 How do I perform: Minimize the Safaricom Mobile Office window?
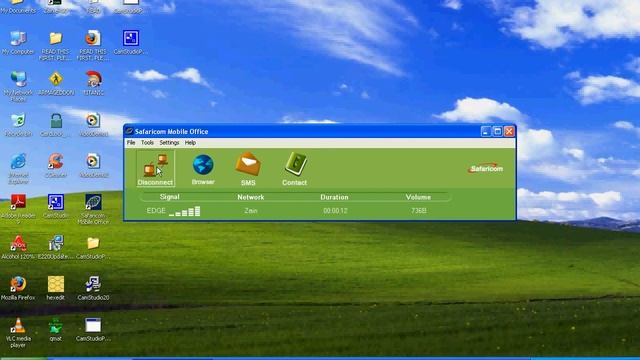pyautogui.click(x=486, y=131)
